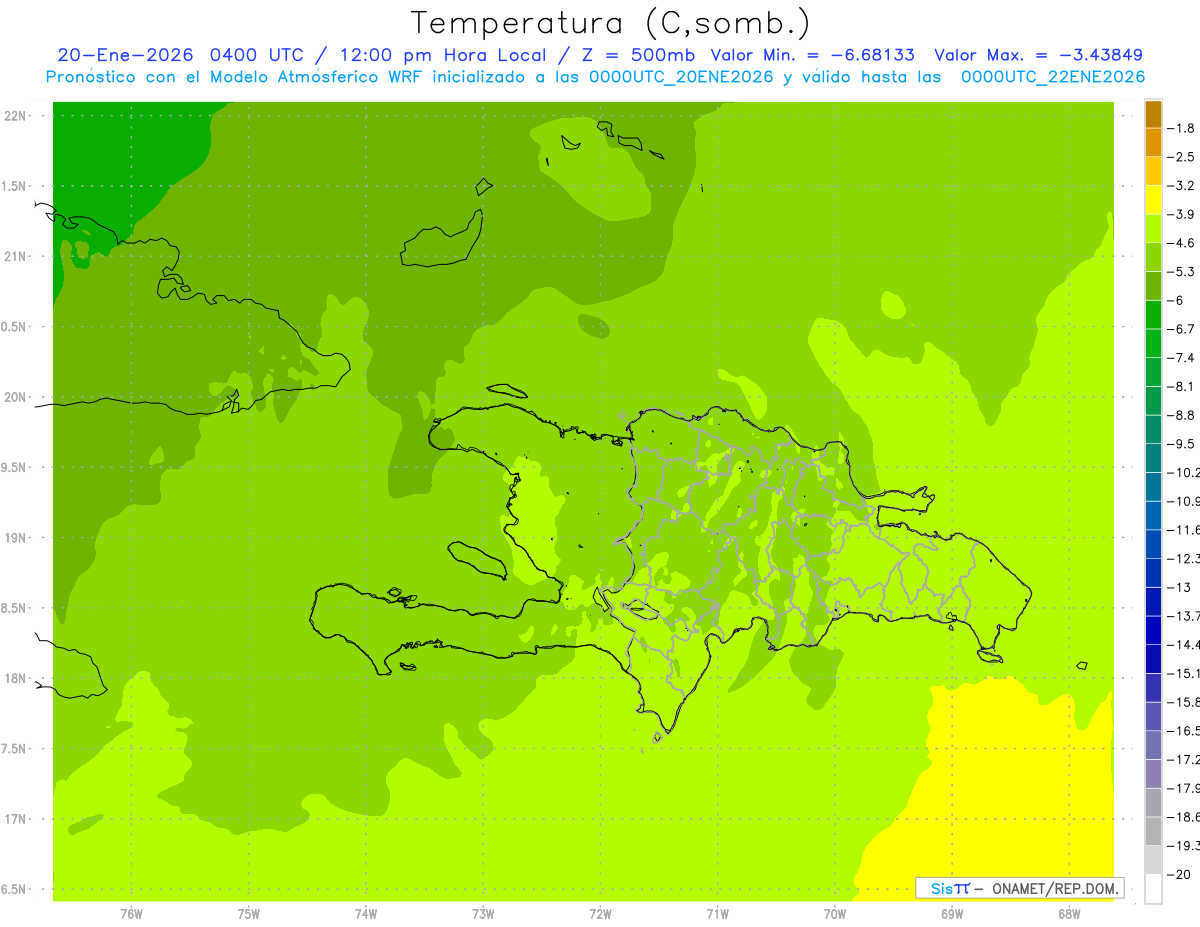
Task: Click the '0000UTC_20ENE2026' initialization time
Action: tap(680, 77)
